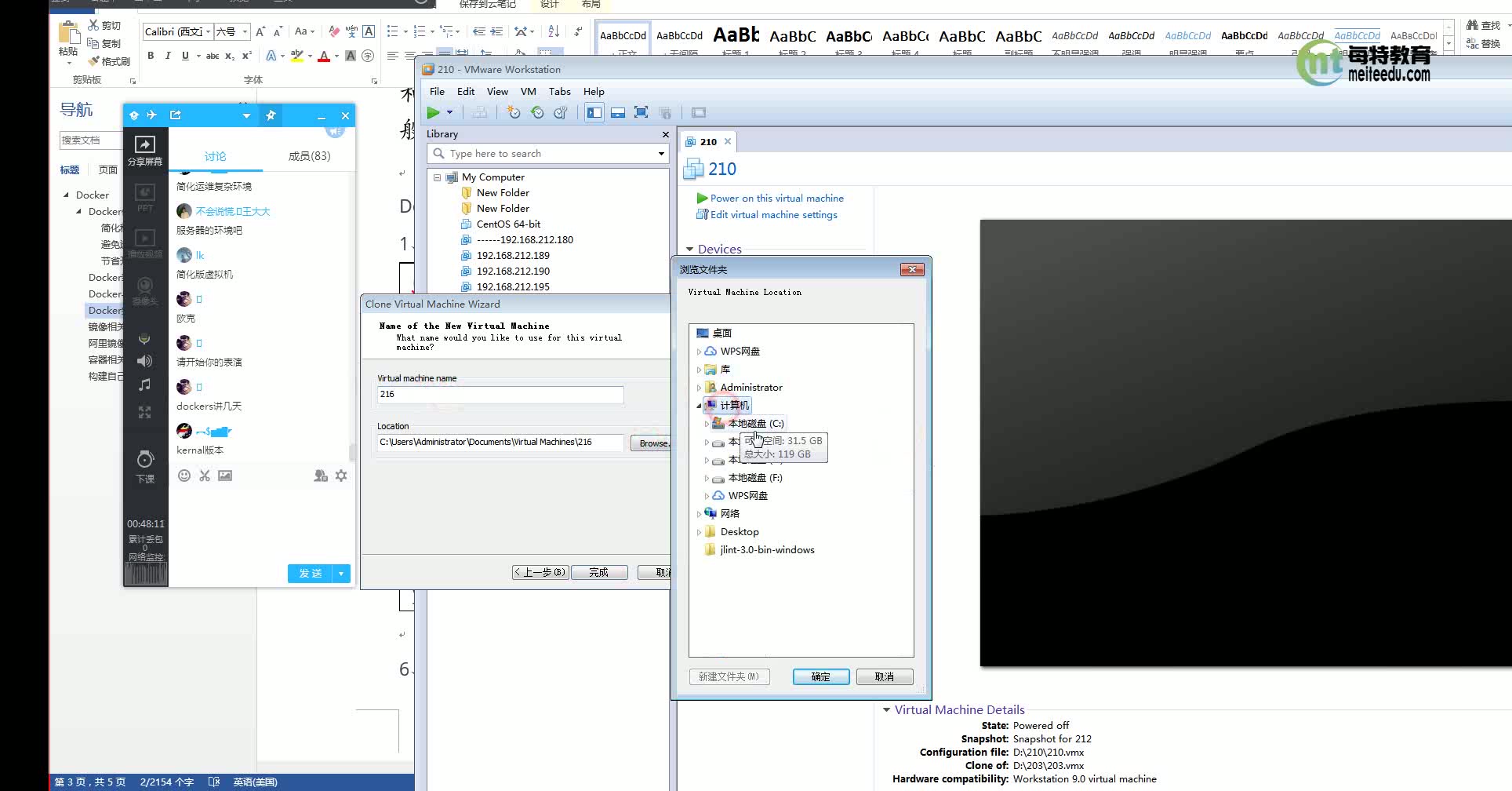Toggle the VMware library sidebar view
The height and width of the screenshot is (791, 1512).
pos(594,112)
